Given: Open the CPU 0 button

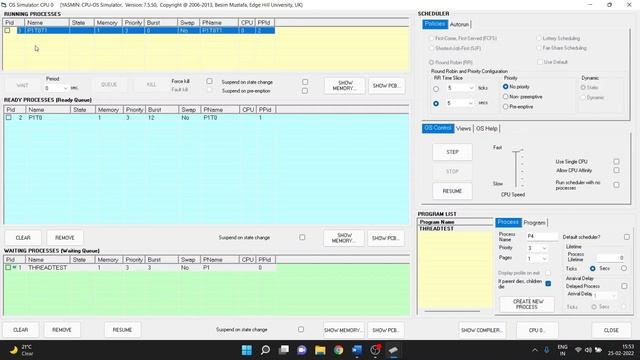Looking at the screenshot, I should 537,330.
